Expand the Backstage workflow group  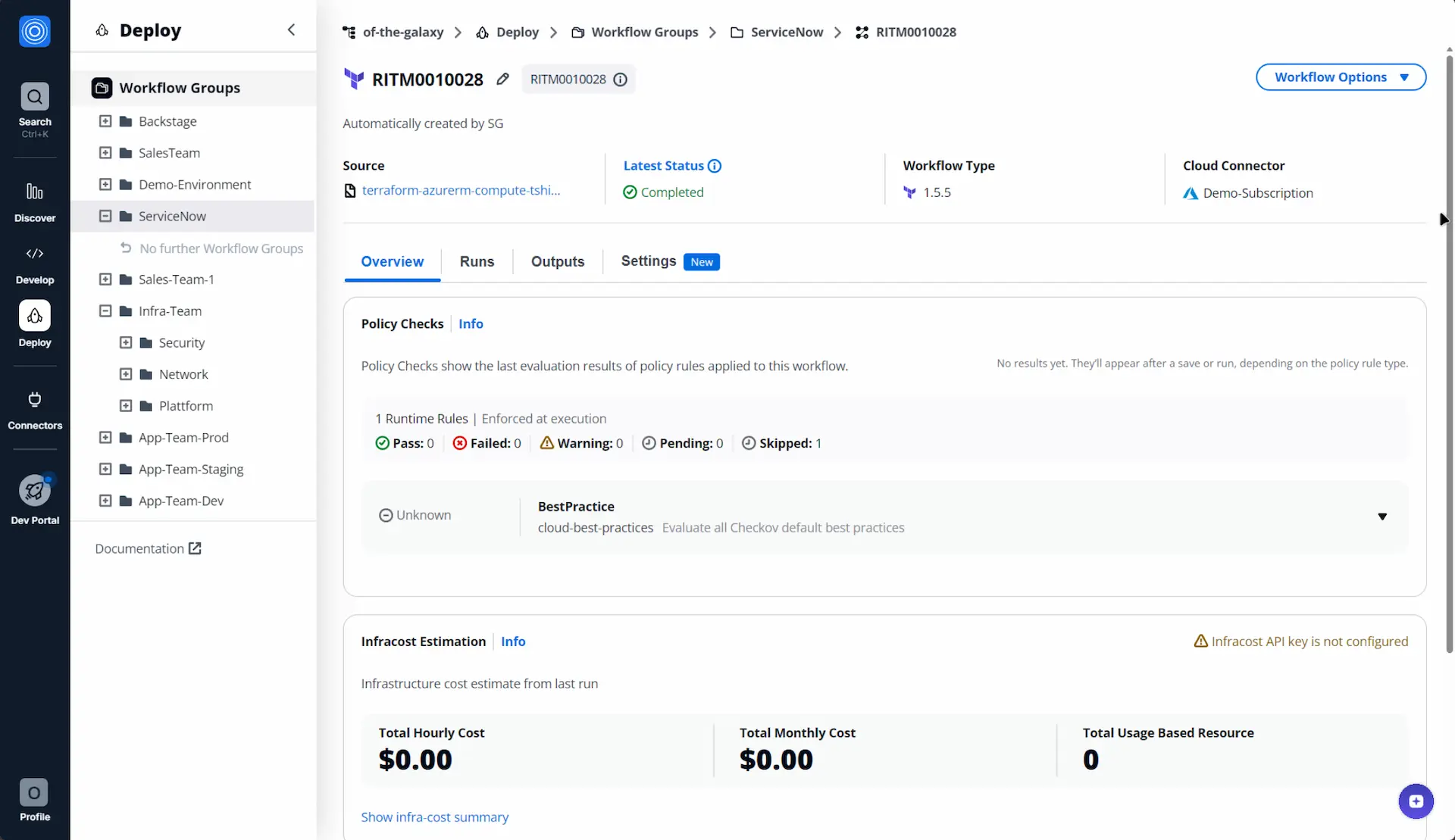point(105,121)
